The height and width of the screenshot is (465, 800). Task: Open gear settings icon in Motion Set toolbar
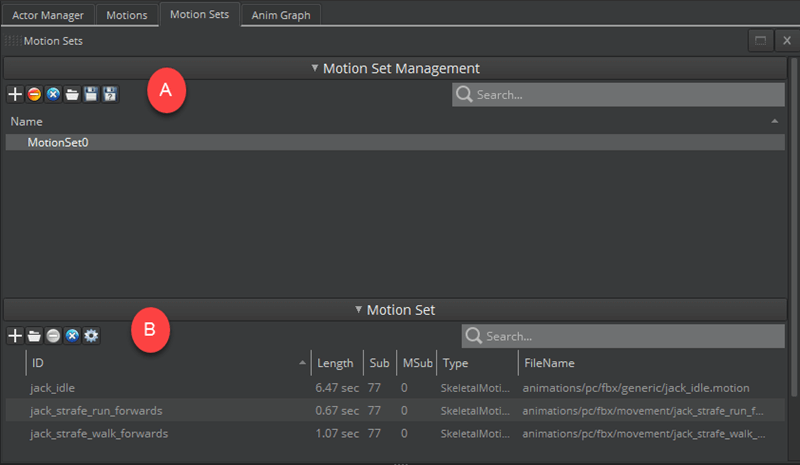pos(91,335)
